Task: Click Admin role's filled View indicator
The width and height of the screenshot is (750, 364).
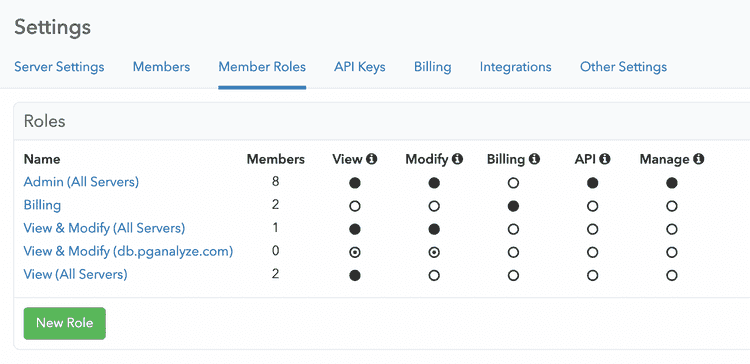Action: [354, 183]
